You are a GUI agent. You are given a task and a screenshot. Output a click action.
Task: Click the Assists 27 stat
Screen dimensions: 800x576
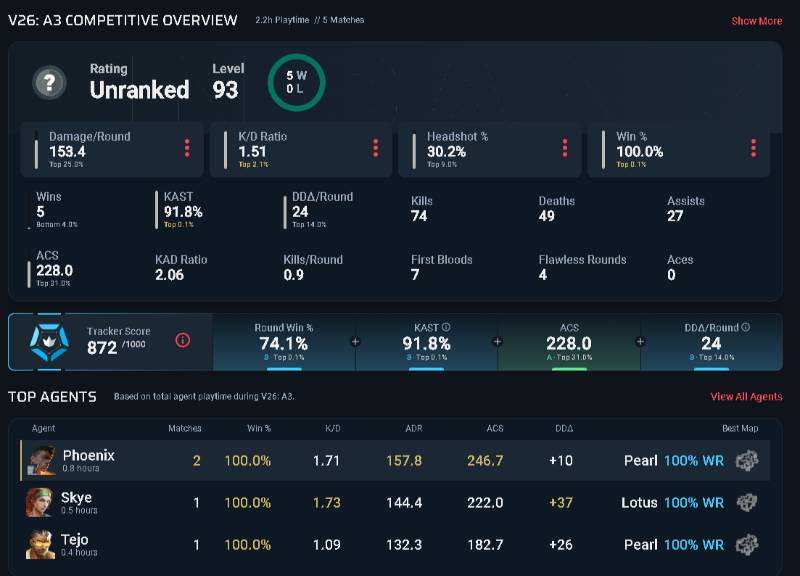pyautogui.click(x=686, y=209)
